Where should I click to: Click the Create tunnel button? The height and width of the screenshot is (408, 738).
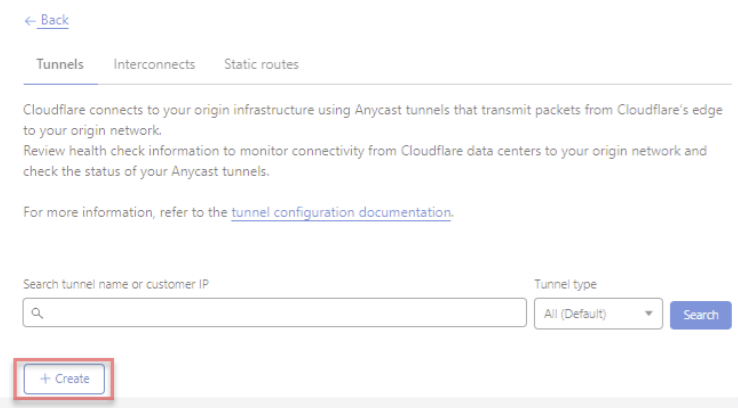pyautogui.click(x=64, y=379)
